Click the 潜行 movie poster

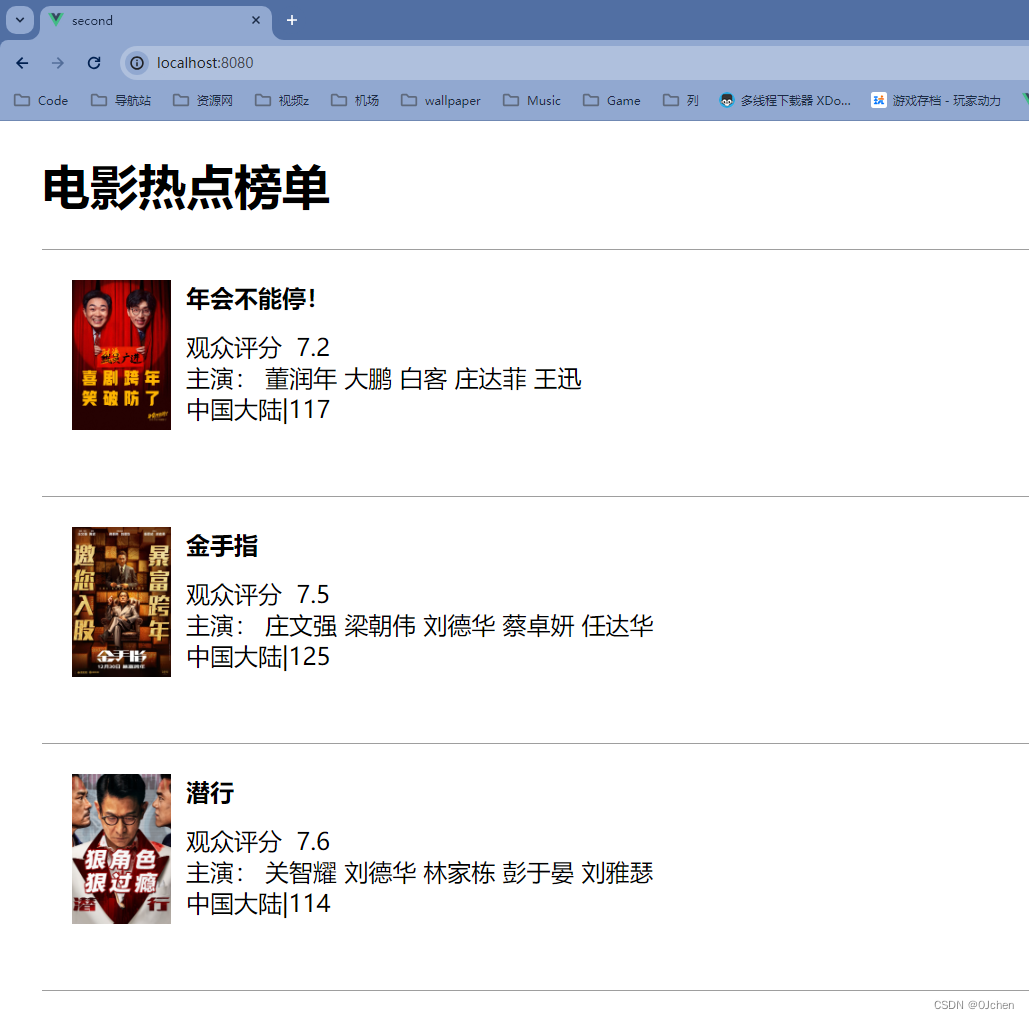coord(121,849)
